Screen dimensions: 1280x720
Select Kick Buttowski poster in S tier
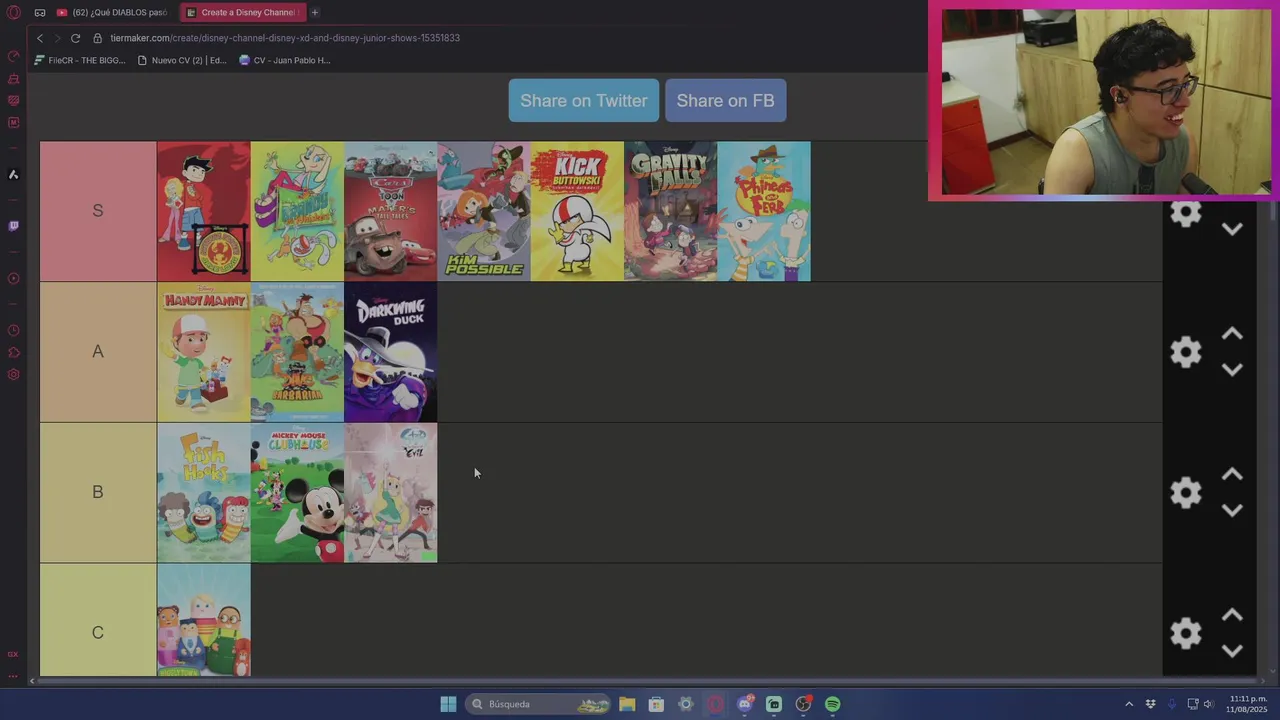(x=577, y=211)
